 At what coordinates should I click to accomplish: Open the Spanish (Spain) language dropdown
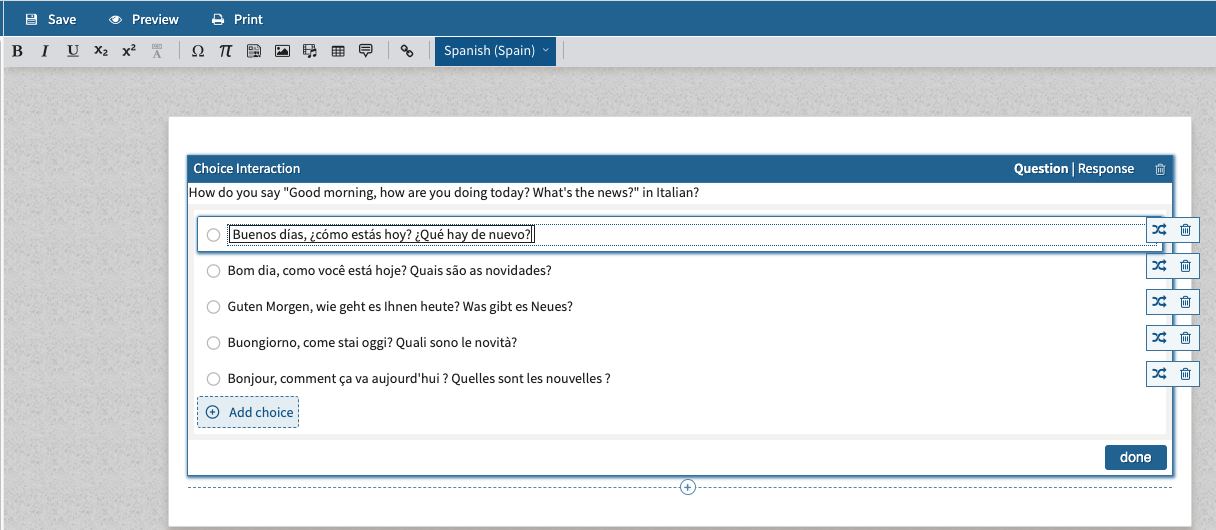click(x=496, y=51)
